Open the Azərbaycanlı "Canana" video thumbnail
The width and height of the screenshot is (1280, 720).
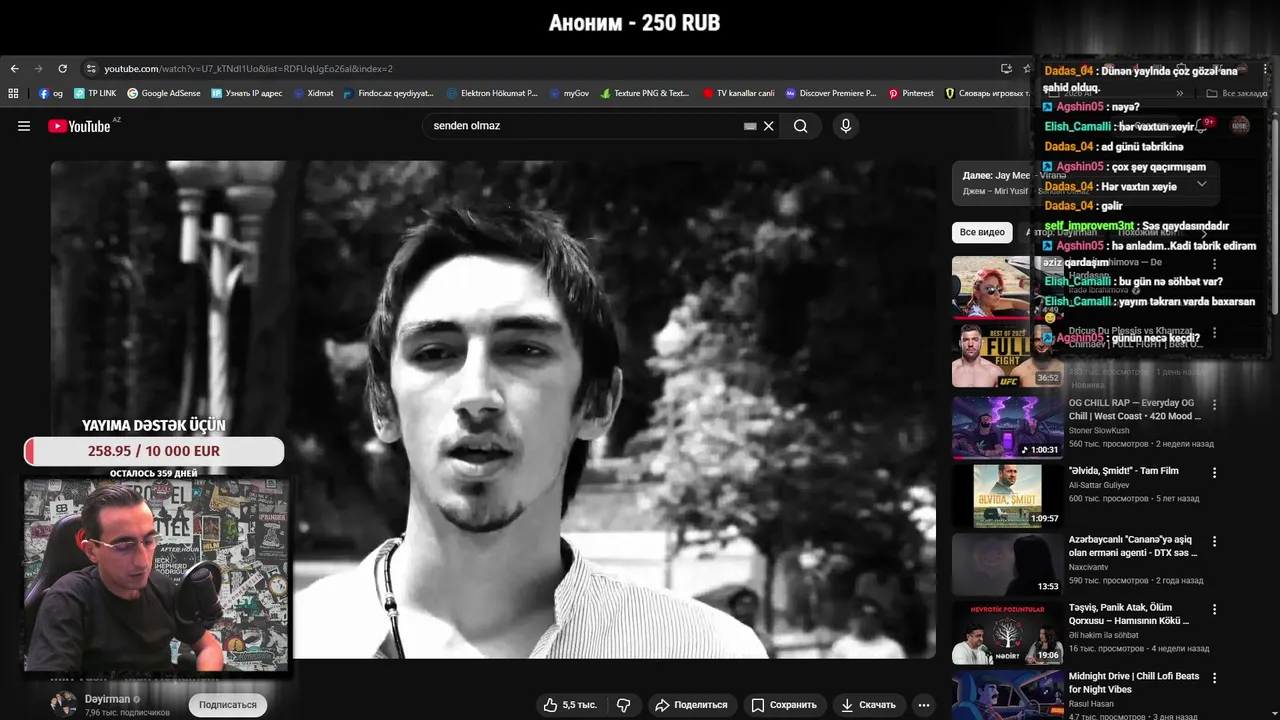pos(1007,564)
